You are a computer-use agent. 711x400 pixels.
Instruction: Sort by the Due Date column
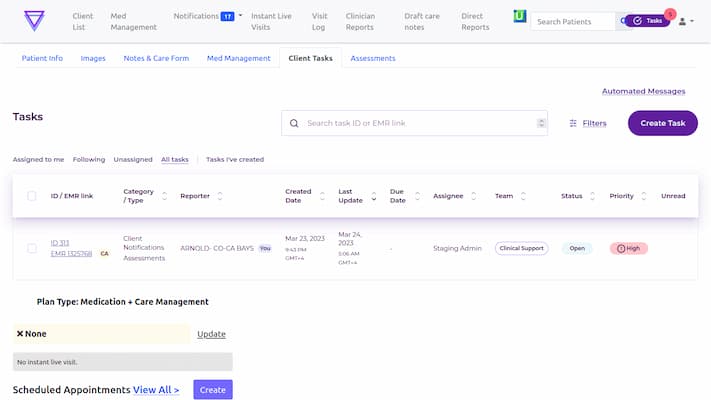(417, 196)
